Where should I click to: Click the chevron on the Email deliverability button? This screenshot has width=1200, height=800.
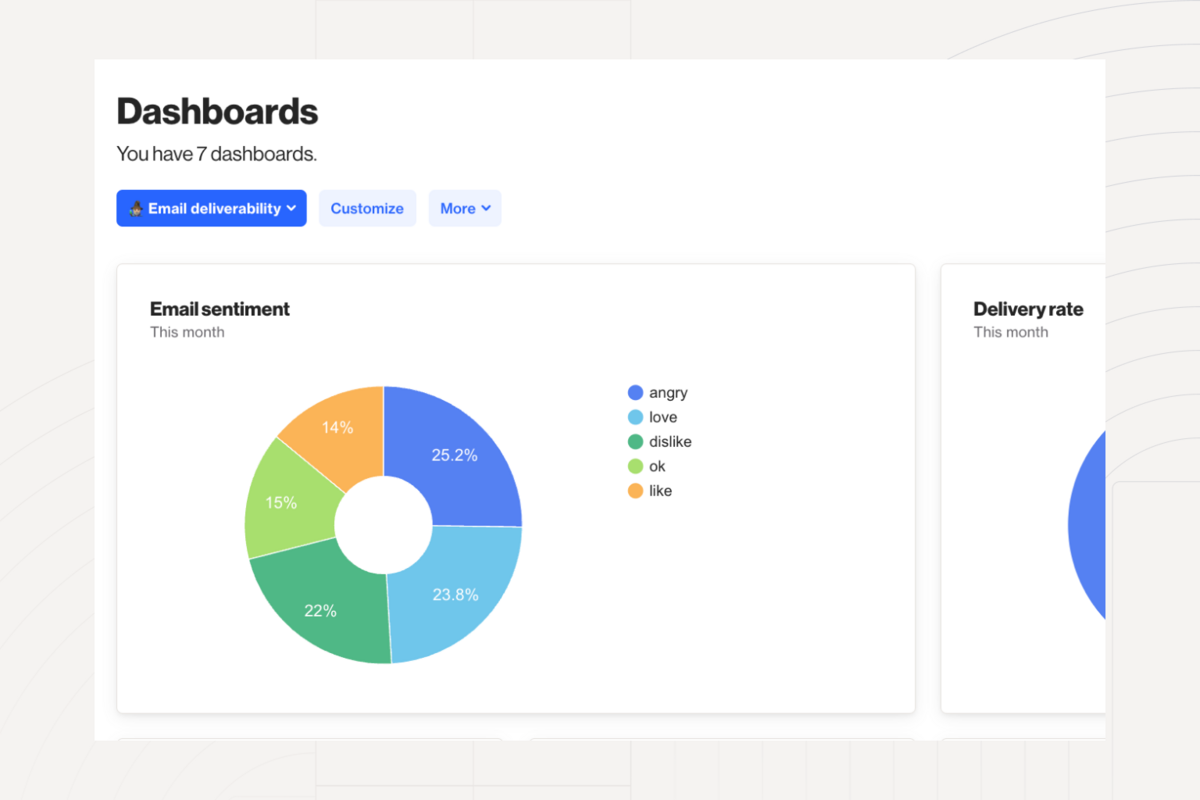[x=292, y=208]
